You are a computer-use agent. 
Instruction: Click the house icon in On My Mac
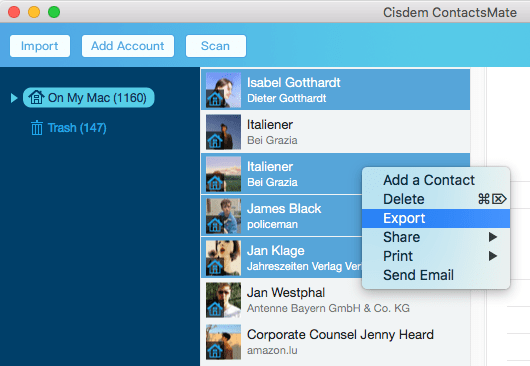click(x=36, y=98)
